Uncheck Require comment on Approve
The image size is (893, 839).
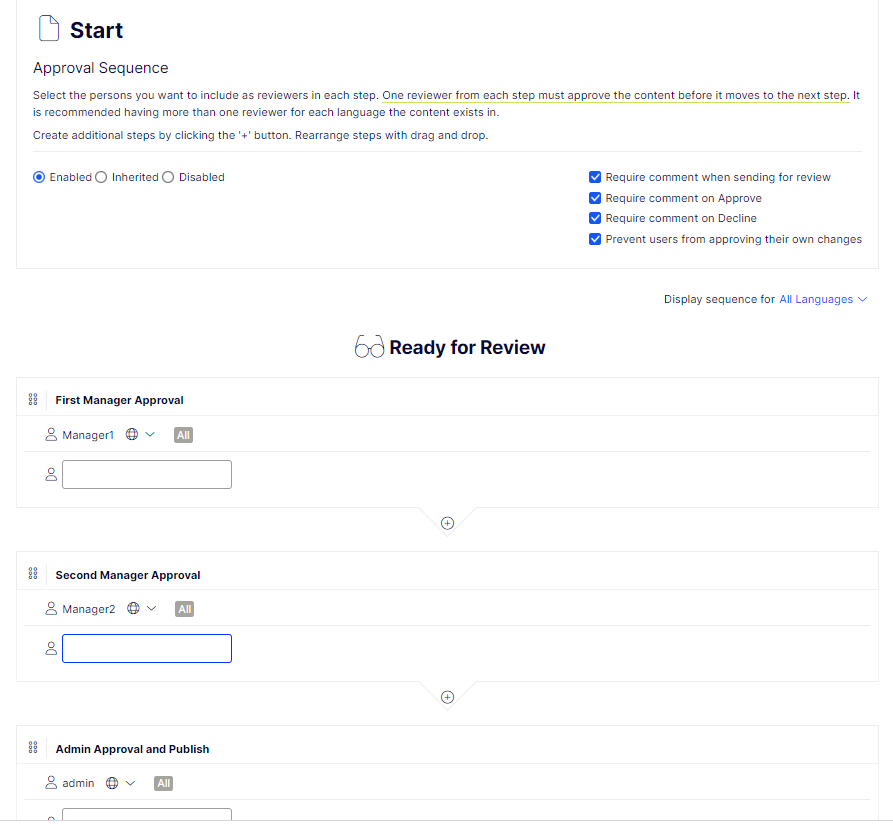(x=595, y=198)
